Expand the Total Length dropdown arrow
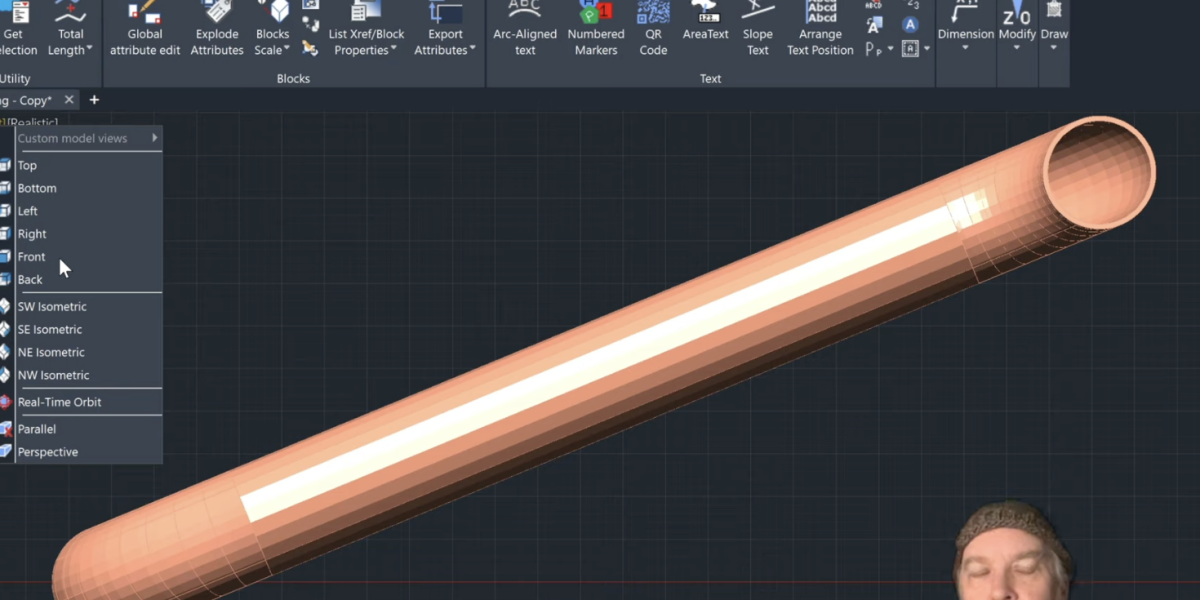 click(89, 48)
